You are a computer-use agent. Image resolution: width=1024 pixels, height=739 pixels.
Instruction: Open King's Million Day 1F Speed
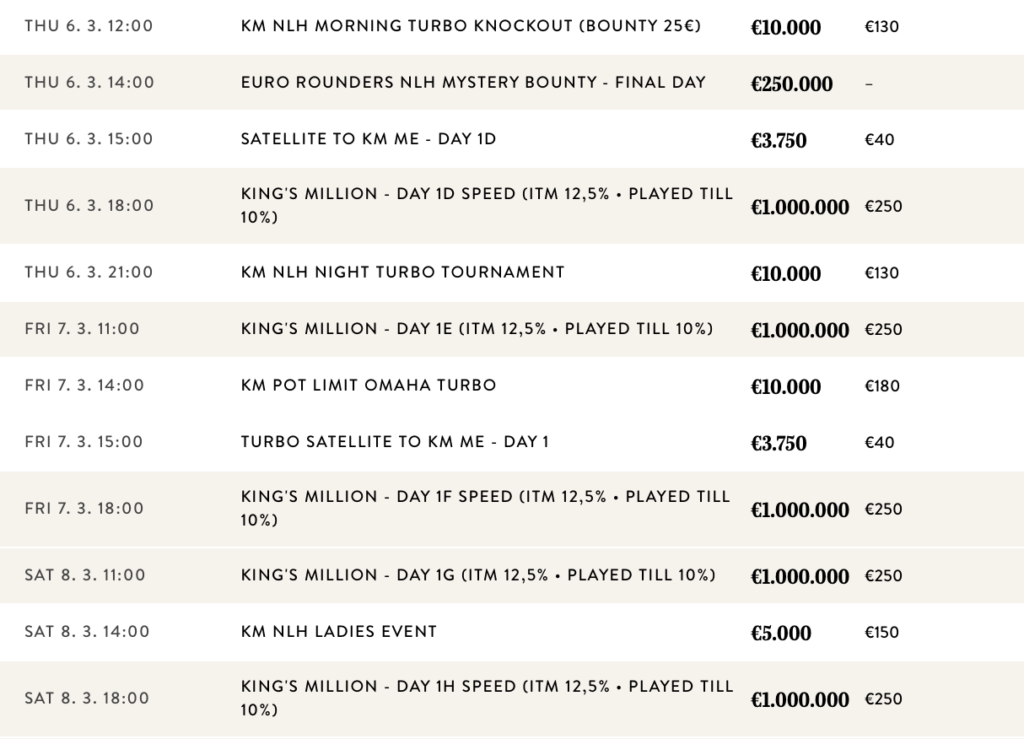pos(485,508)
